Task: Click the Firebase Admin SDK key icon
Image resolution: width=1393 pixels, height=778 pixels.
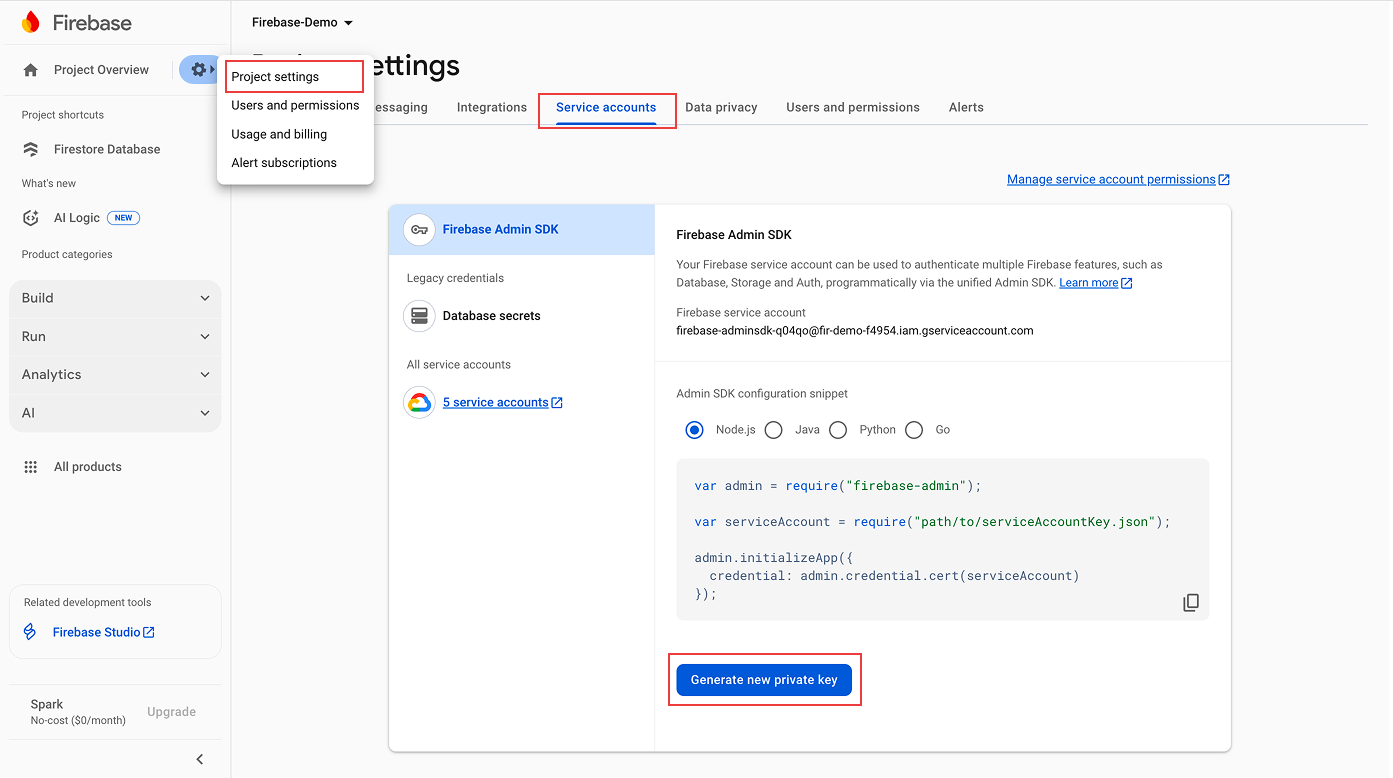Action: pos(419,229)
